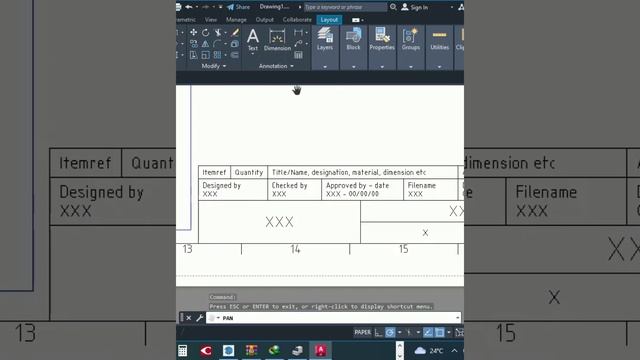Screen dimensions: 640x360
Task: Expand the Modify panel dropdown
Action: (214, 66)
